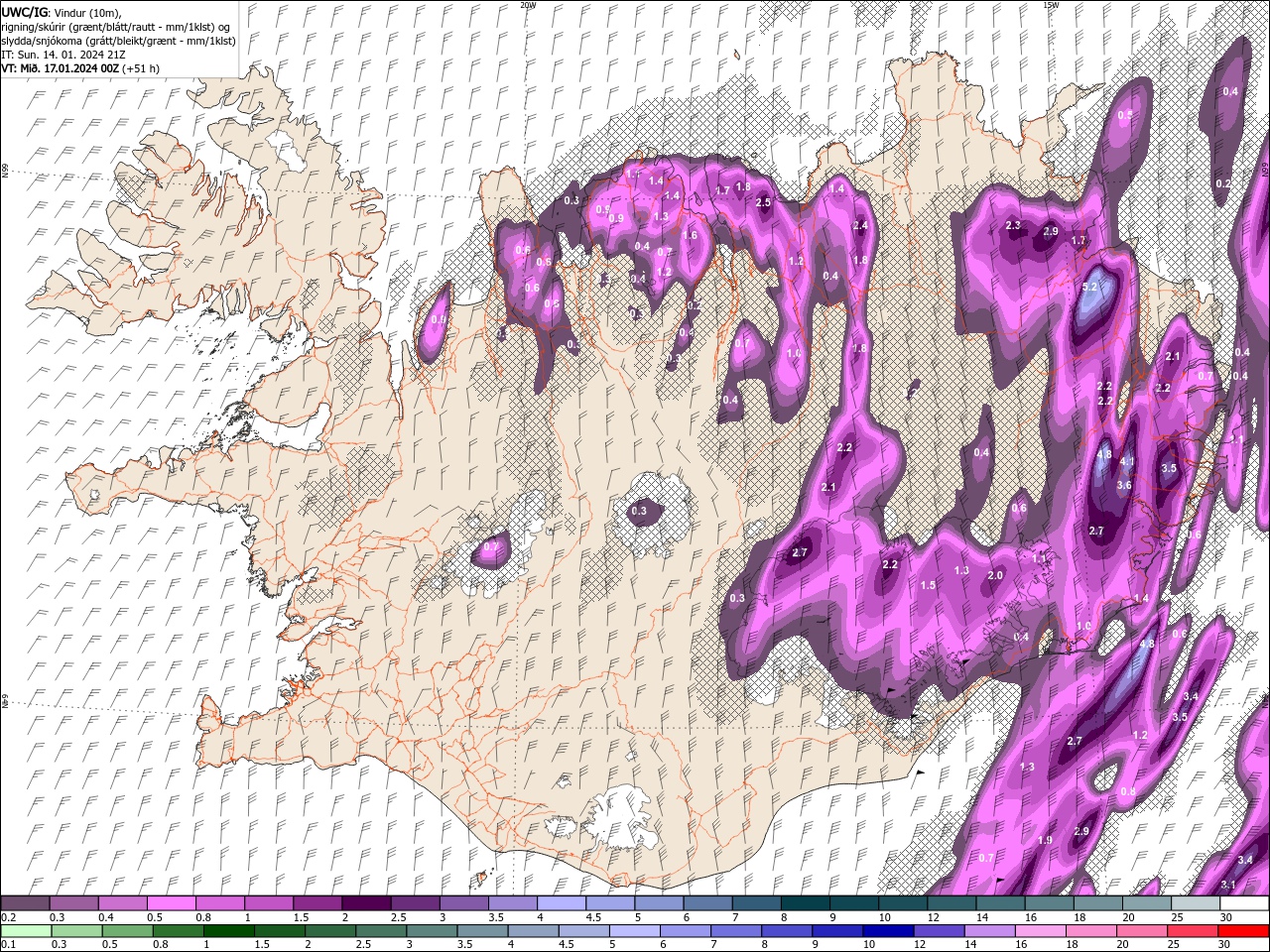Click the 1.6 precipitation value in the north

coord(691,236)
